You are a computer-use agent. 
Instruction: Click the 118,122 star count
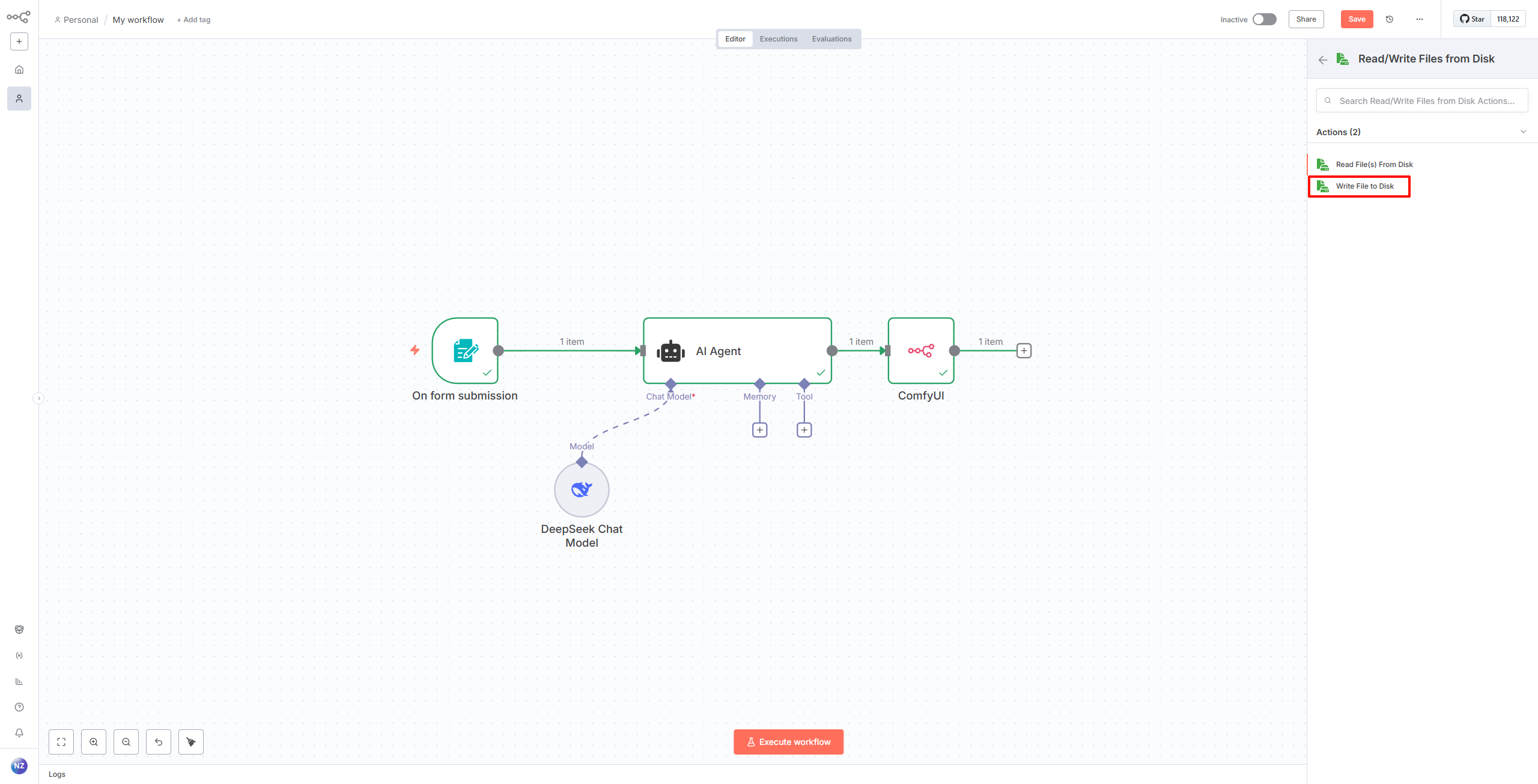(x=1508, y=19)
